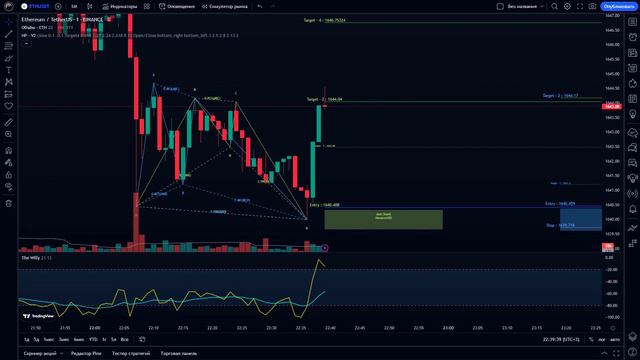The image size is (640, 360).
Task: Take a chart snapshot with camera icon
Action: coord(592,6)
